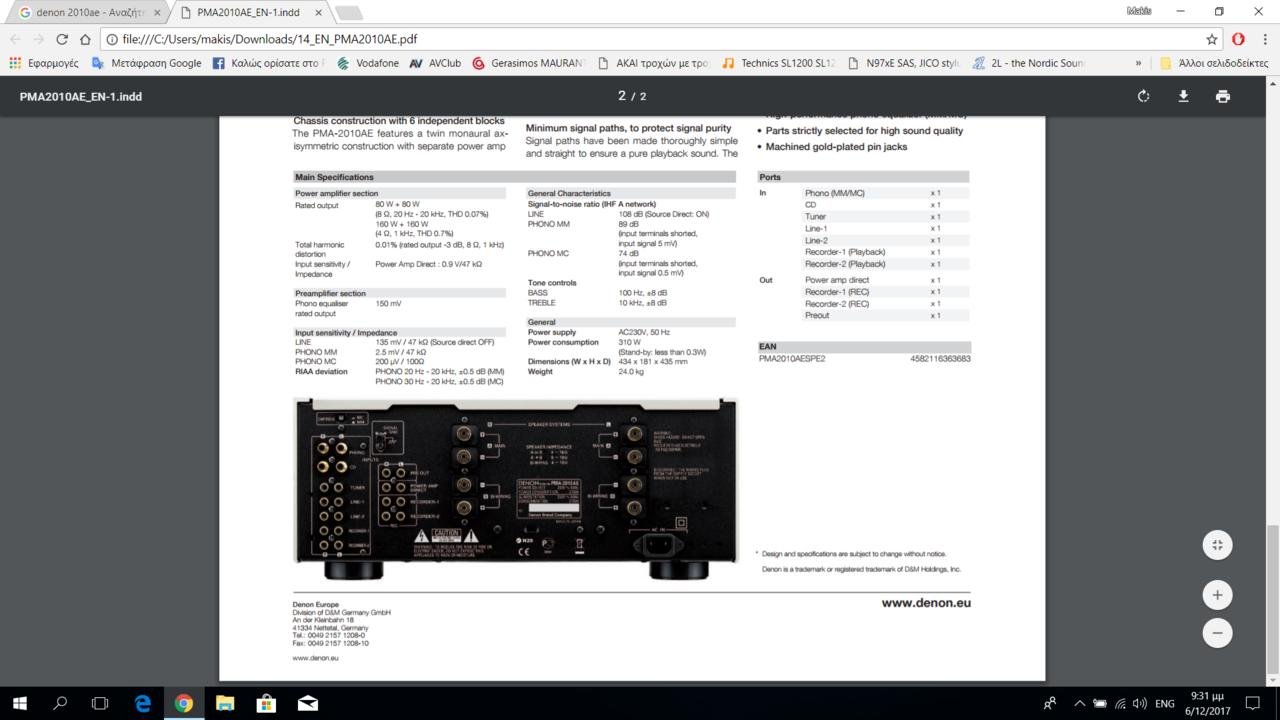Open the People icon in tray

click(x=1050, y=704)
